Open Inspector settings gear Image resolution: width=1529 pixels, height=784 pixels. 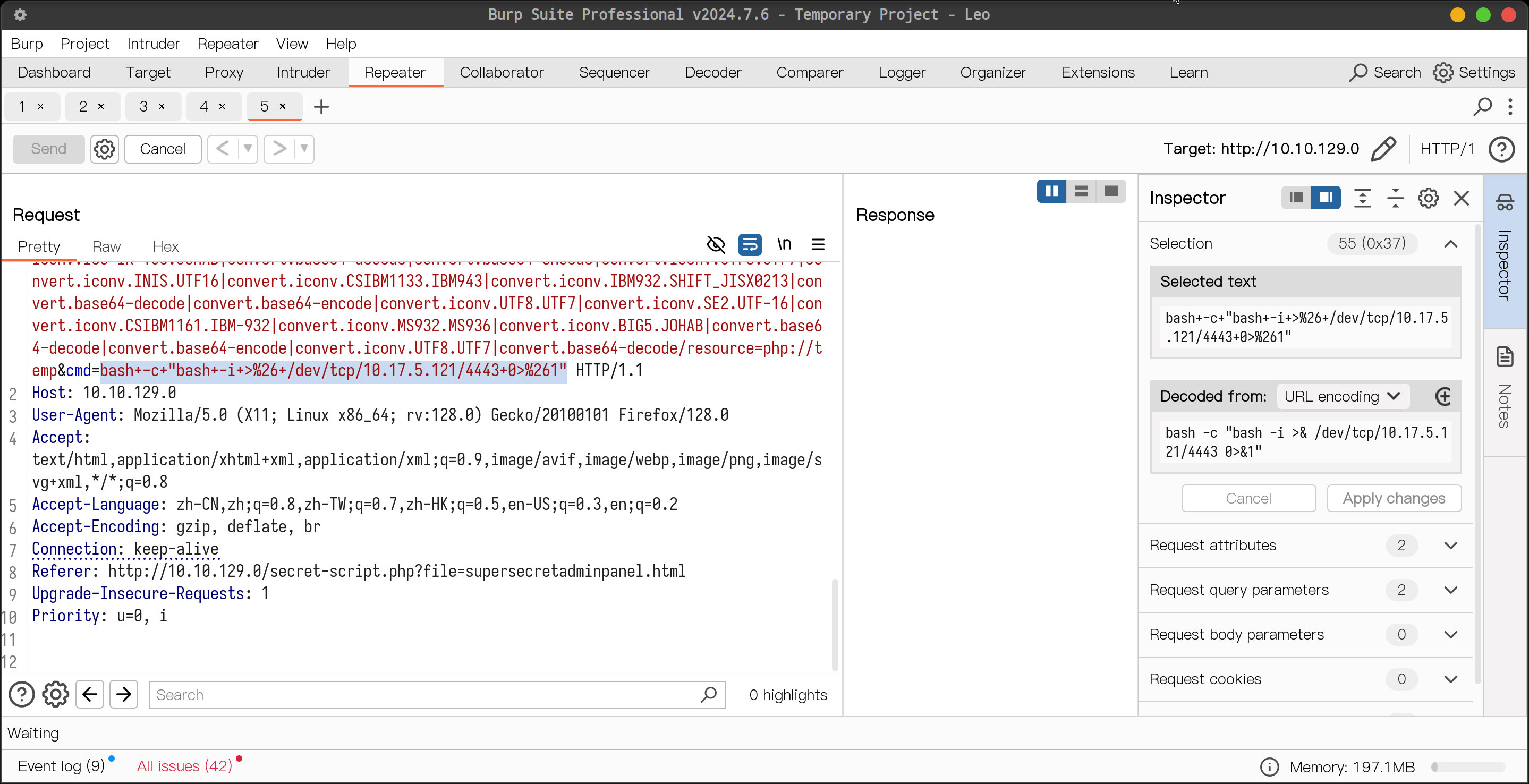pos(1428,198)
